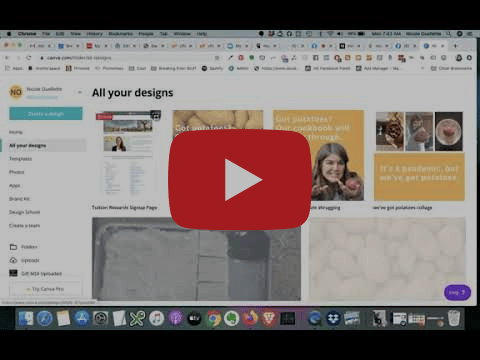Open Dropbox from the dock

333,318
